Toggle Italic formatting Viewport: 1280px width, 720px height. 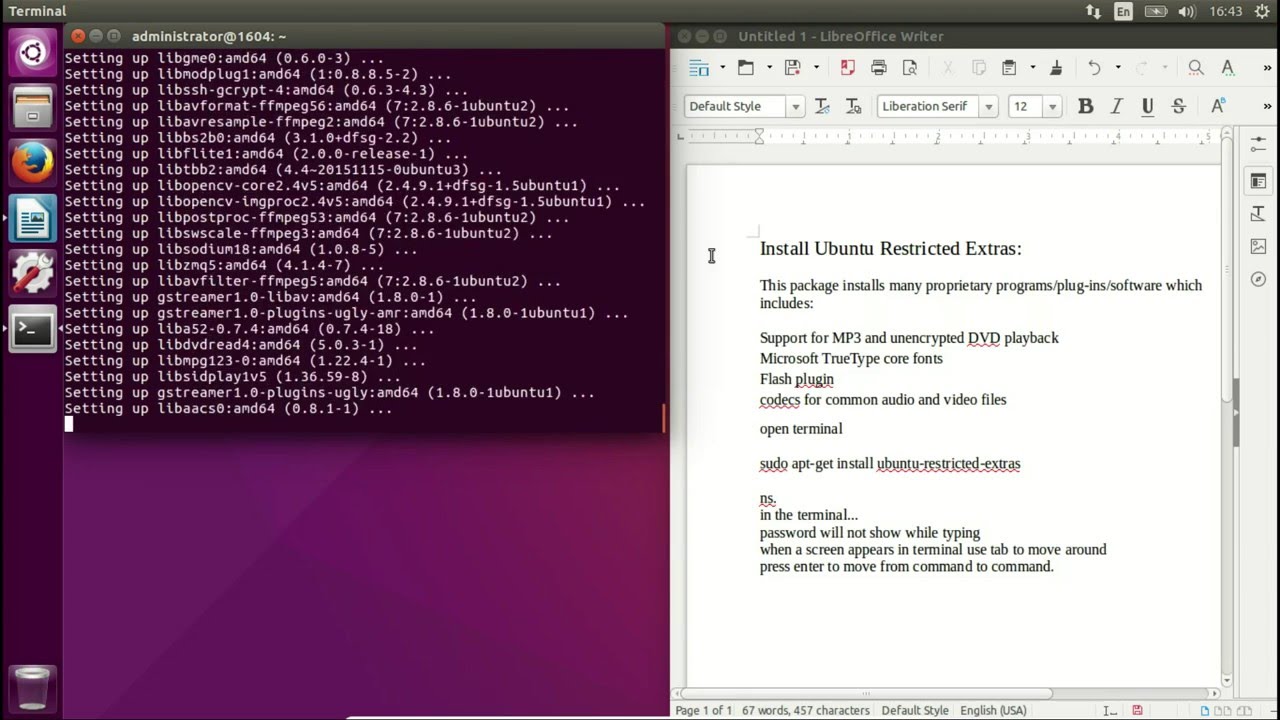pos(1117,106)
